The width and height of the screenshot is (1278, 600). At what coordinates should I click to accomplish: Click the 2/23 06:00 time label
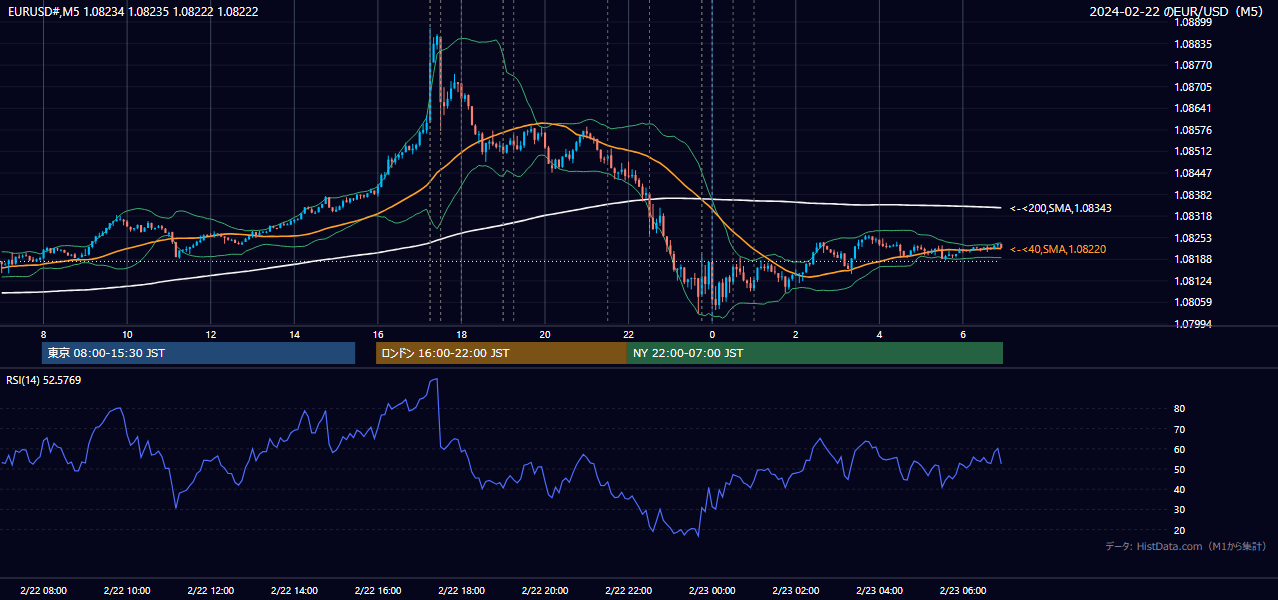tap(962, 590)
